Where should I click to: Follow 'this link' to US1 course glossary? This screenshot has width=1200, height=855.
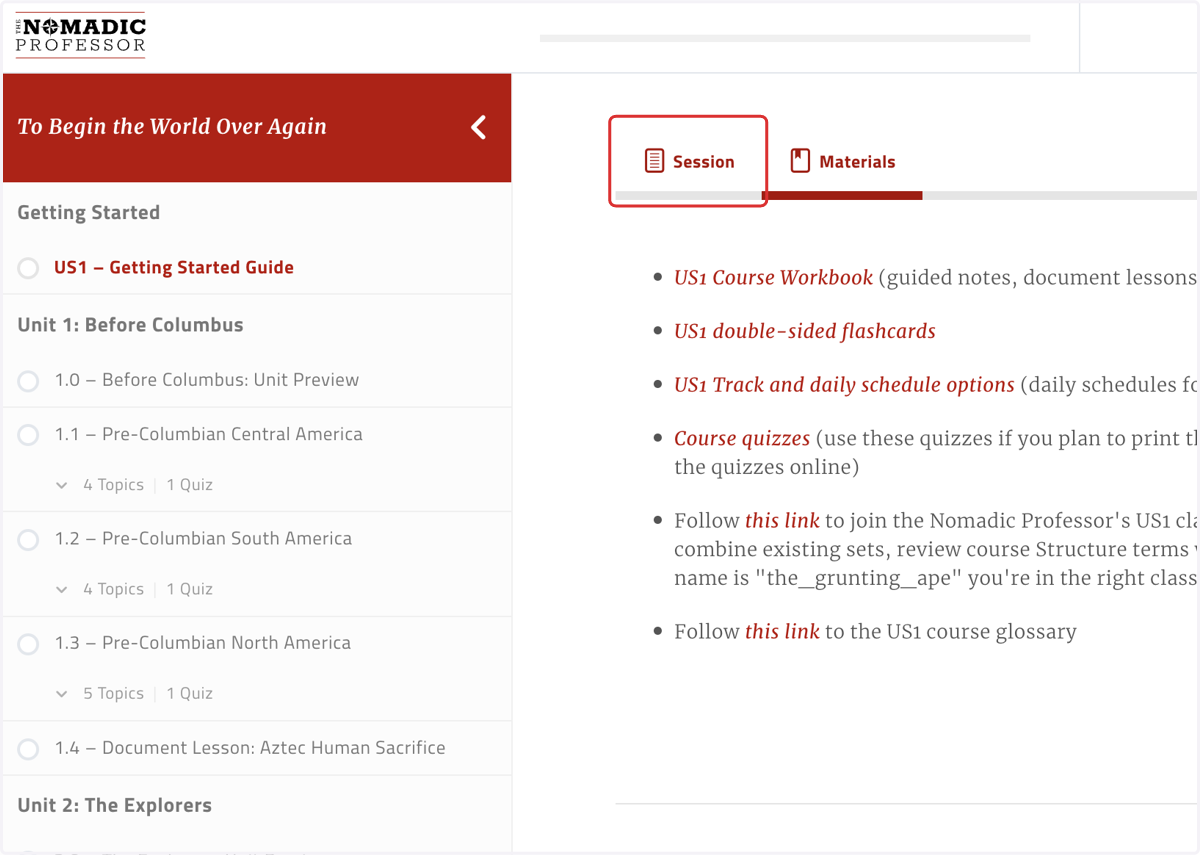782,631
